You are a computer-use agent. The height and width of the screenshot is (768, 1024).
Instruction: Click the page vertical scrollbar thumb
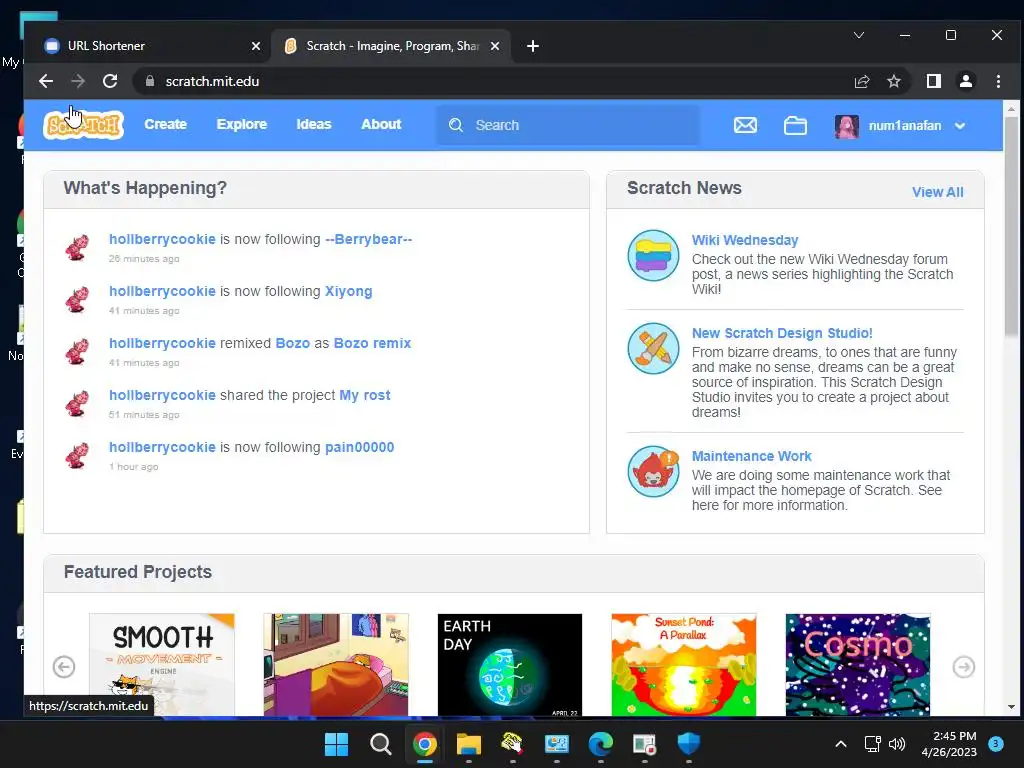point(1011,225)
